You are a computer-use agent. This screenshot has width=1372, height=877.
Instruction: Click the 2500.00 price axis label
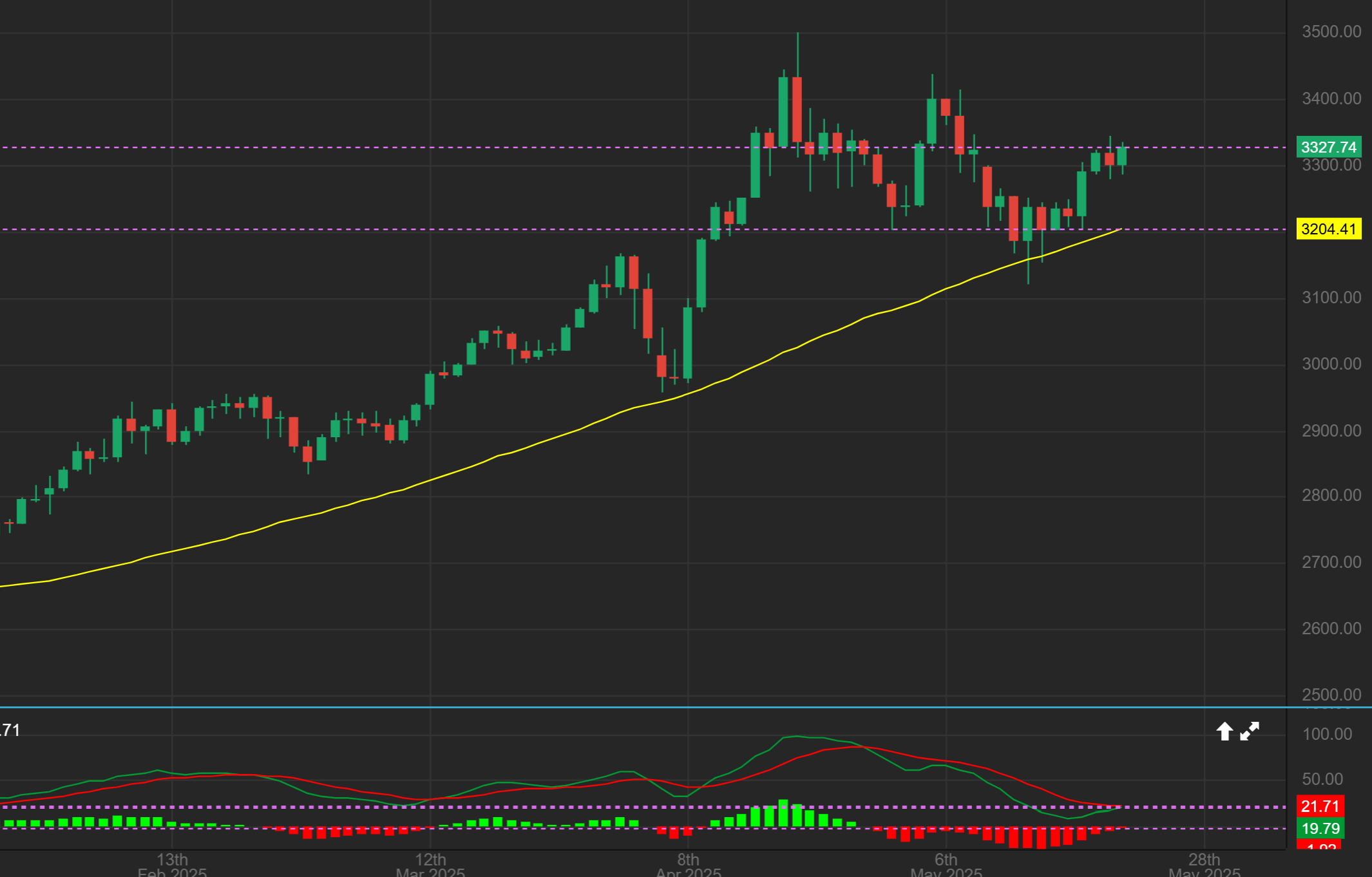pyautogui.click(x=1331, y=695)
